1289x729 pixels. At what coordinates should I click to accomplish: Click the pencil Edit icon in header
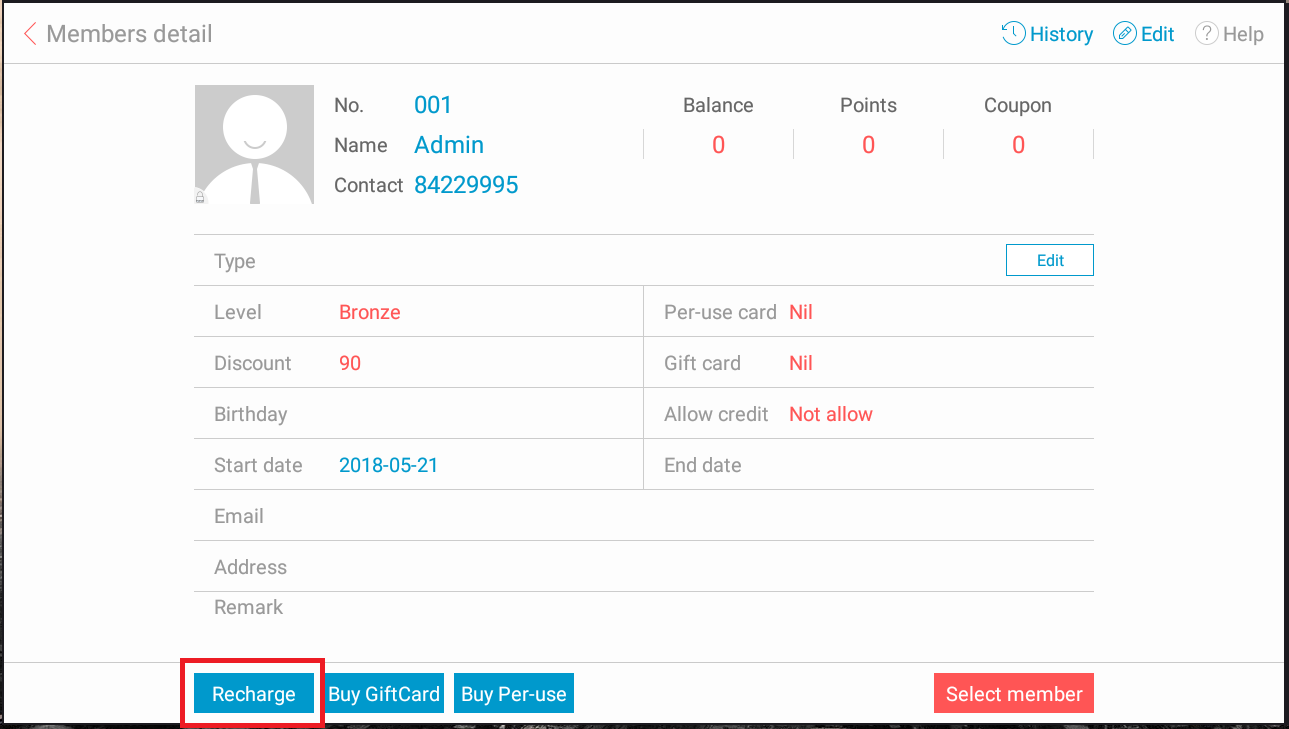coord(1125,34)
